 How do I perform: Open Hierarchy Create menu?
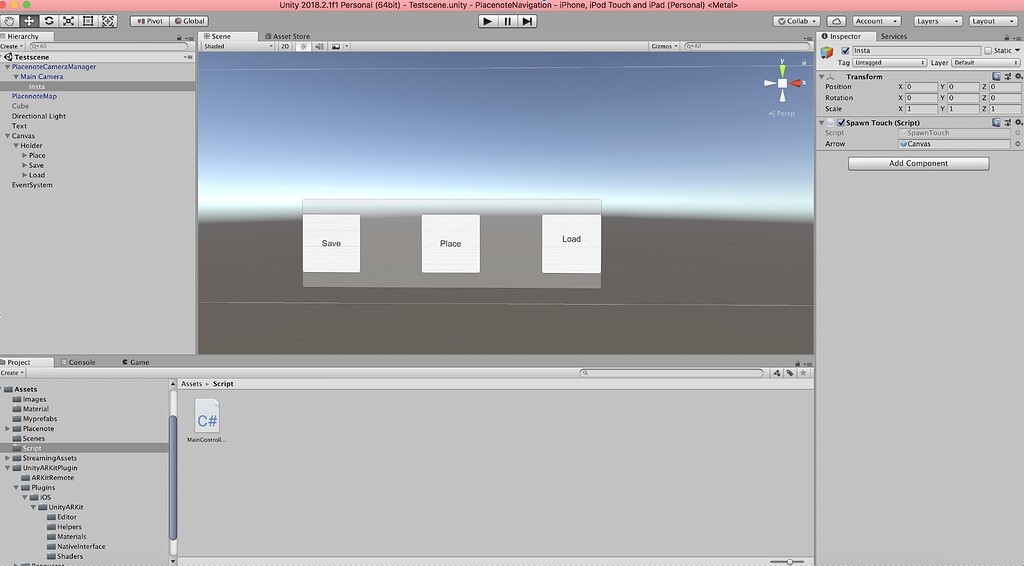point(12,46)
